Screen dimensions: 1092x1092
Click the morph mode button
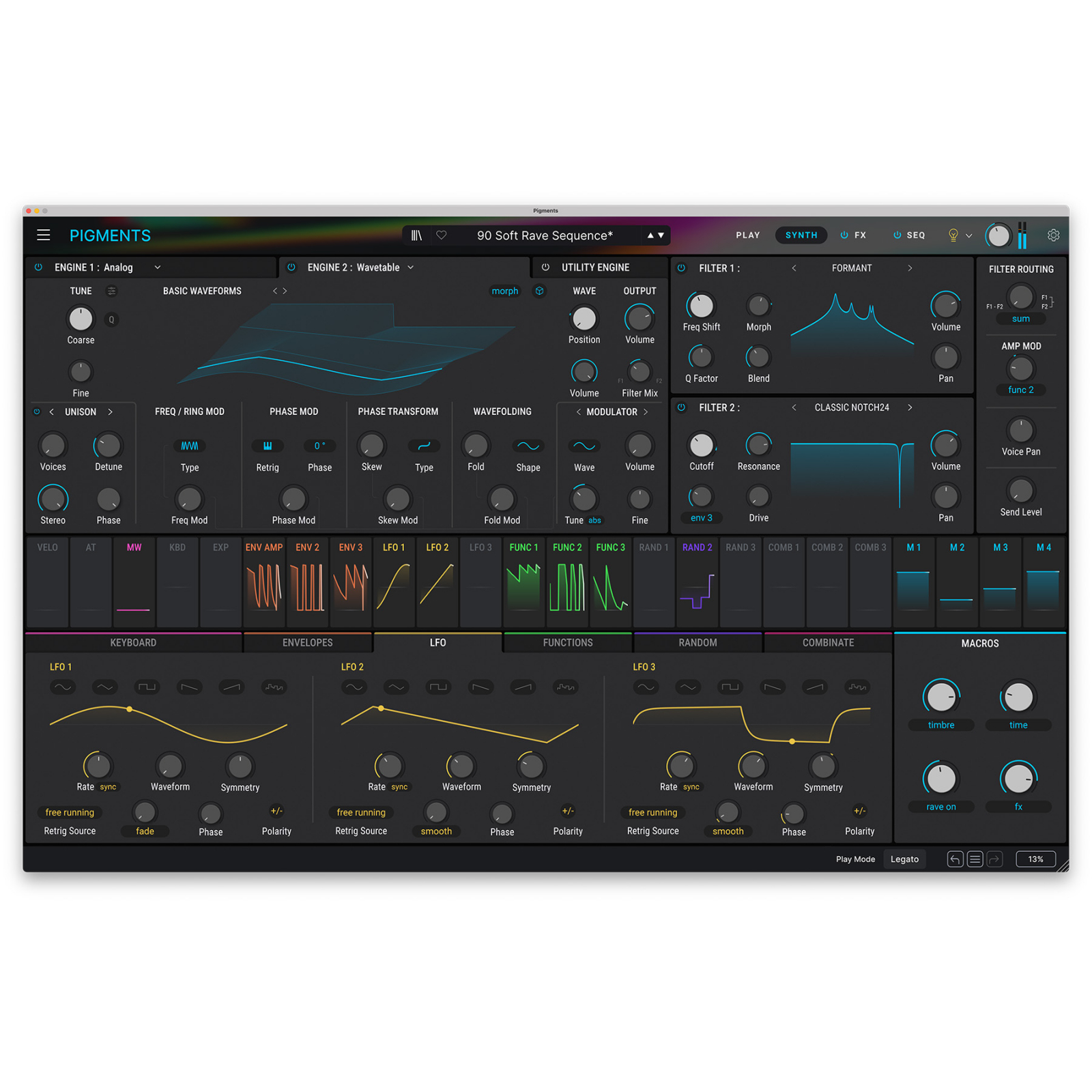[x=505, y=291]
